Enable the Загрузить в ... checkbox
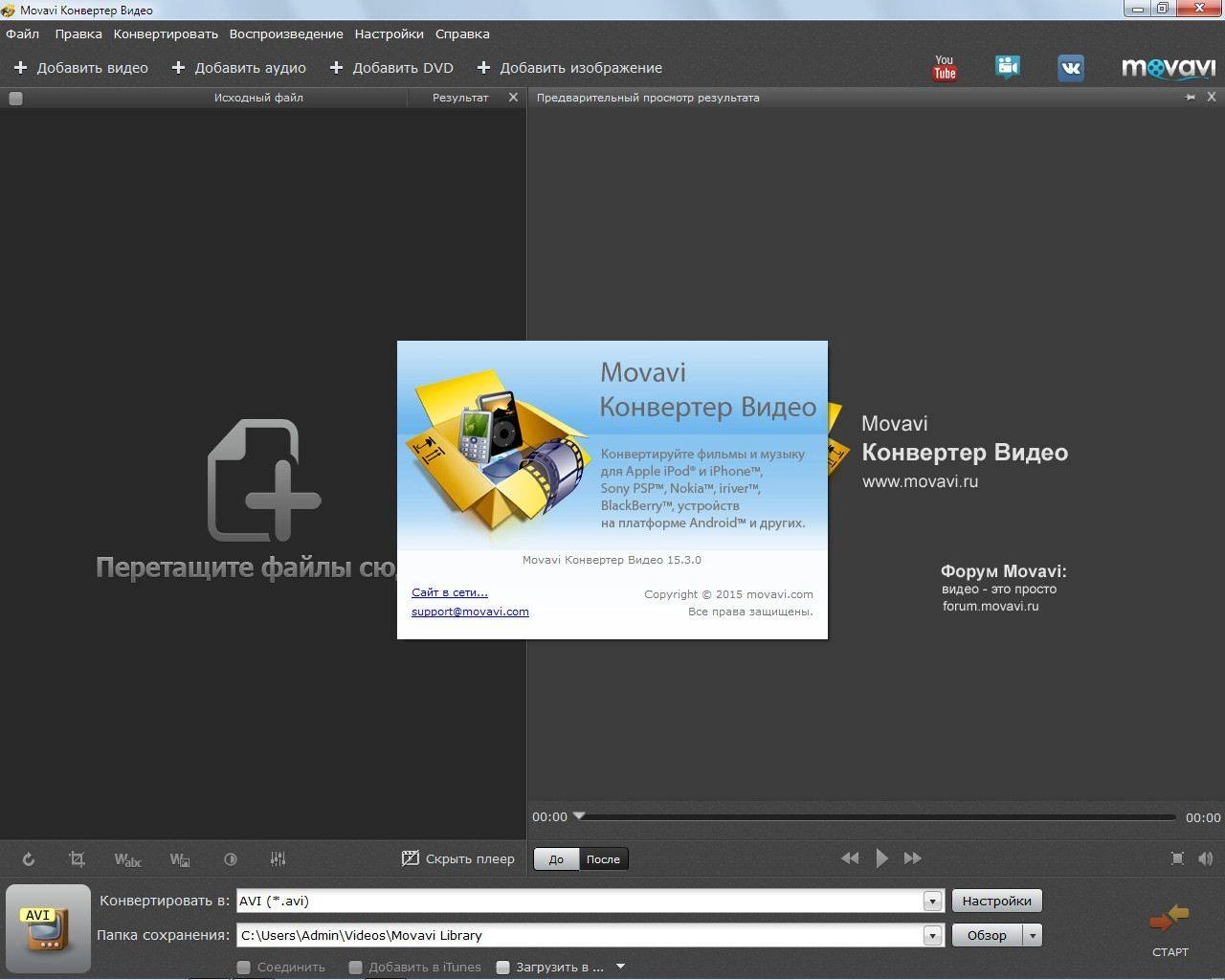The image size is (1225, 980). pyautogui.click(x=502, y=968)
